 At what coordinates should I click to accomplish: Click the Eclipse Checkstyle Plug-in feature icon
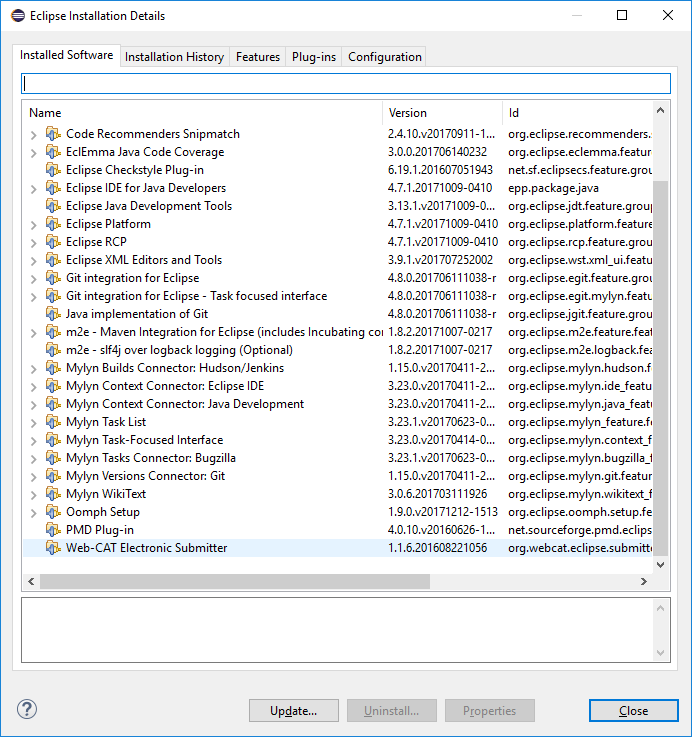pos(53,170)
